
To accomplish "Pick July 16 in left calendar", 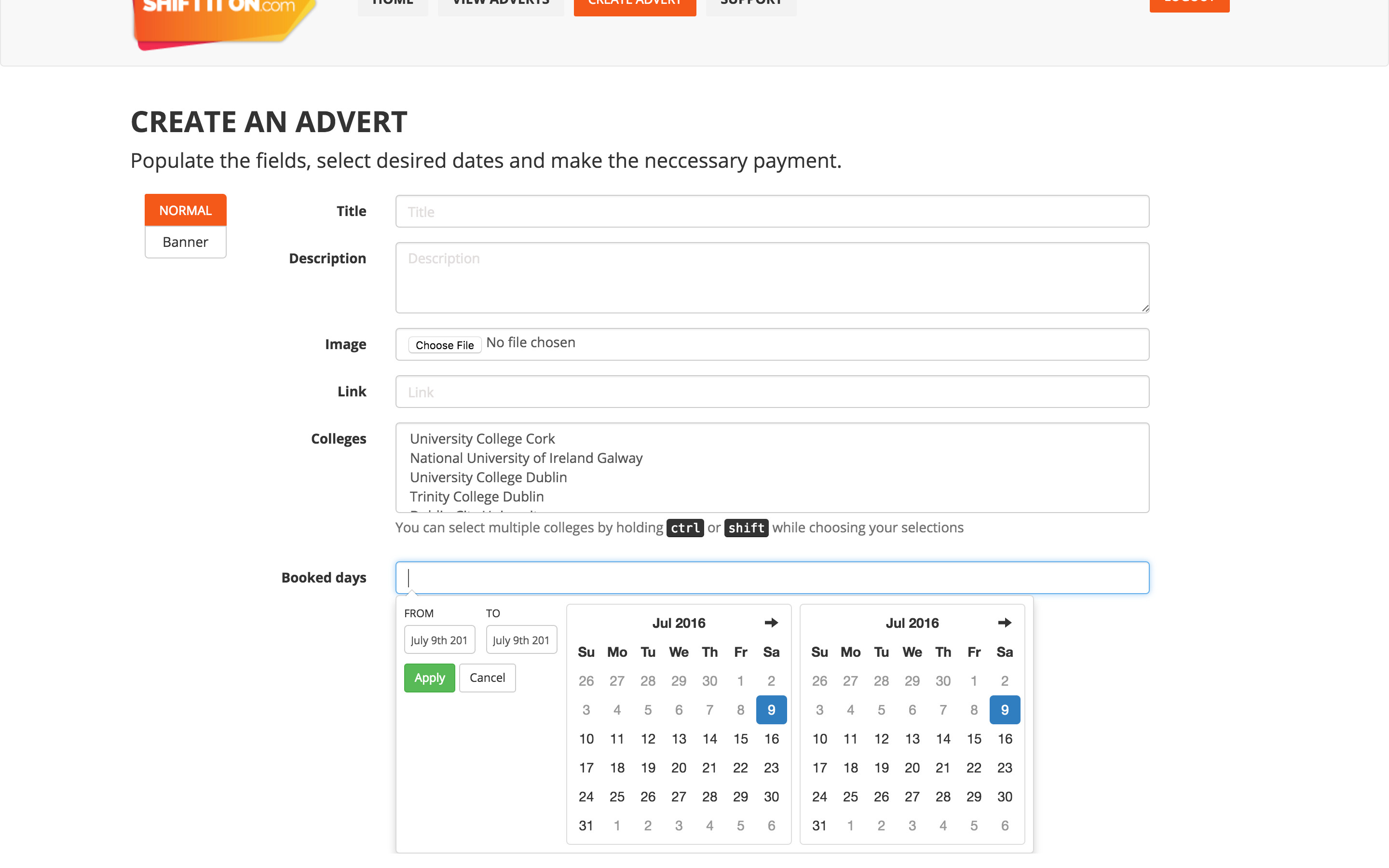I will tap(771, 739).
